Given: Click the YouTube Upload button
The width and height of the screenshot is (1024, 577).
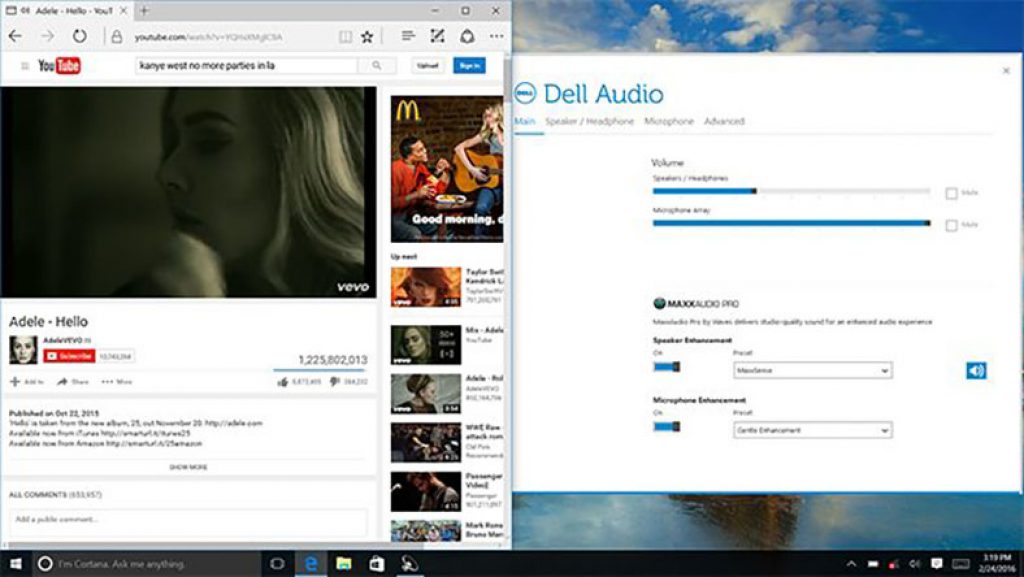Looking at the screenshot, I should [x=428, y=66].
